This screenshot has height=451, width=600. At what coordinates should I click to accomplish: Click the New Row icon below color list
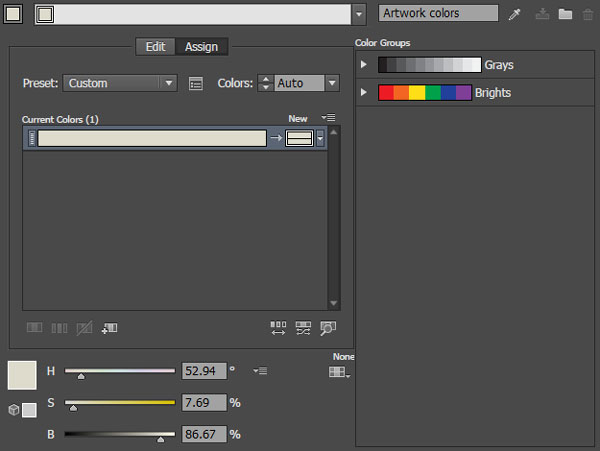tap(109, 328)
